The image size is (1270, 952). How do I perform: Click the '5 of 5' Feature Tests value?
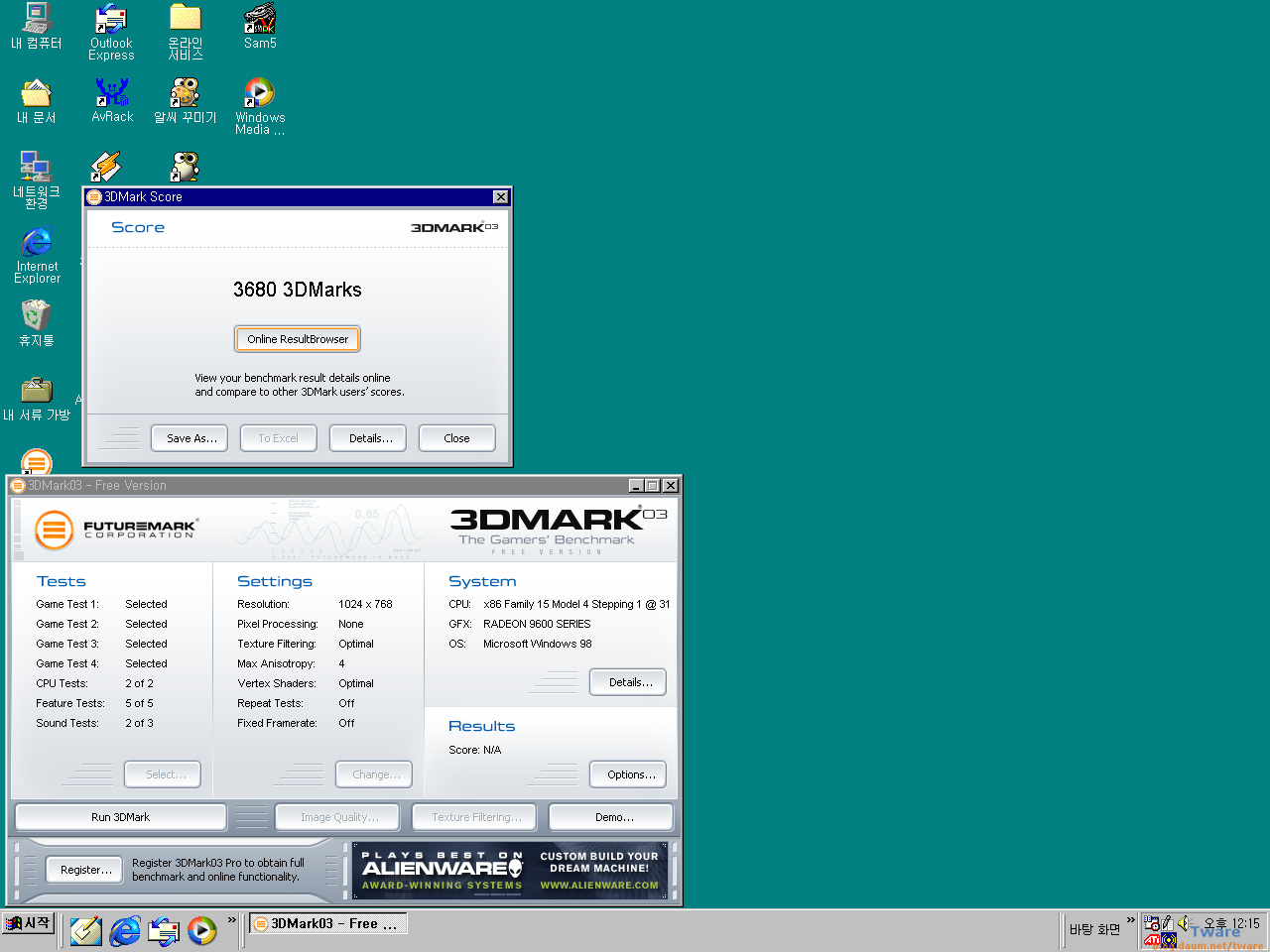tap(140, 703)
